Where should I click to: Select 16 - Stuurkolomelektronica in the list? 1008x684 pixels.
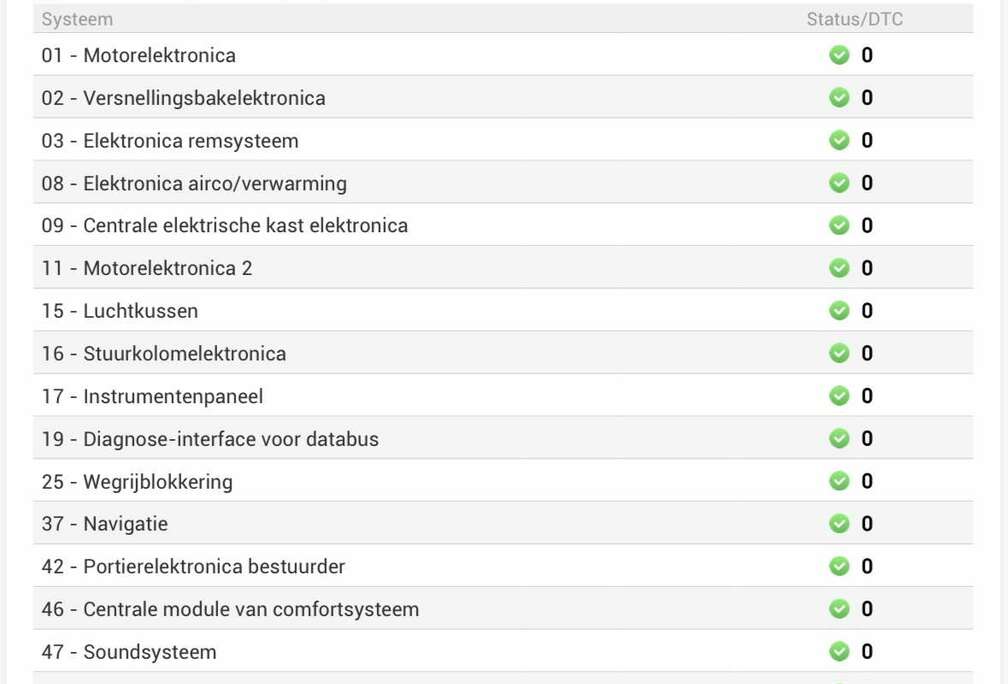[x=163, y=353]
